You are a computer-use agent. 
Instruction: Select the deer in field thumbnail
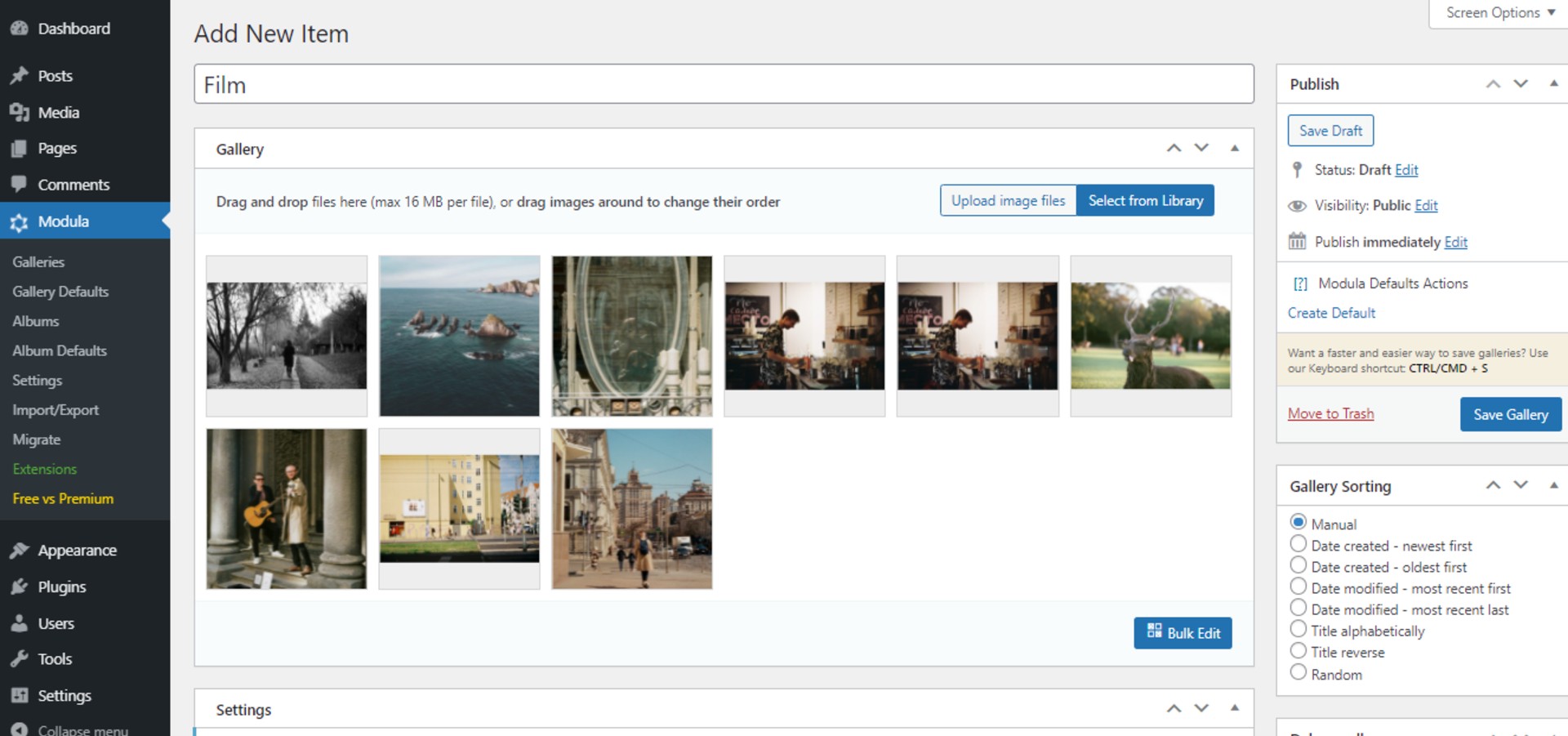pos(1151,337)
